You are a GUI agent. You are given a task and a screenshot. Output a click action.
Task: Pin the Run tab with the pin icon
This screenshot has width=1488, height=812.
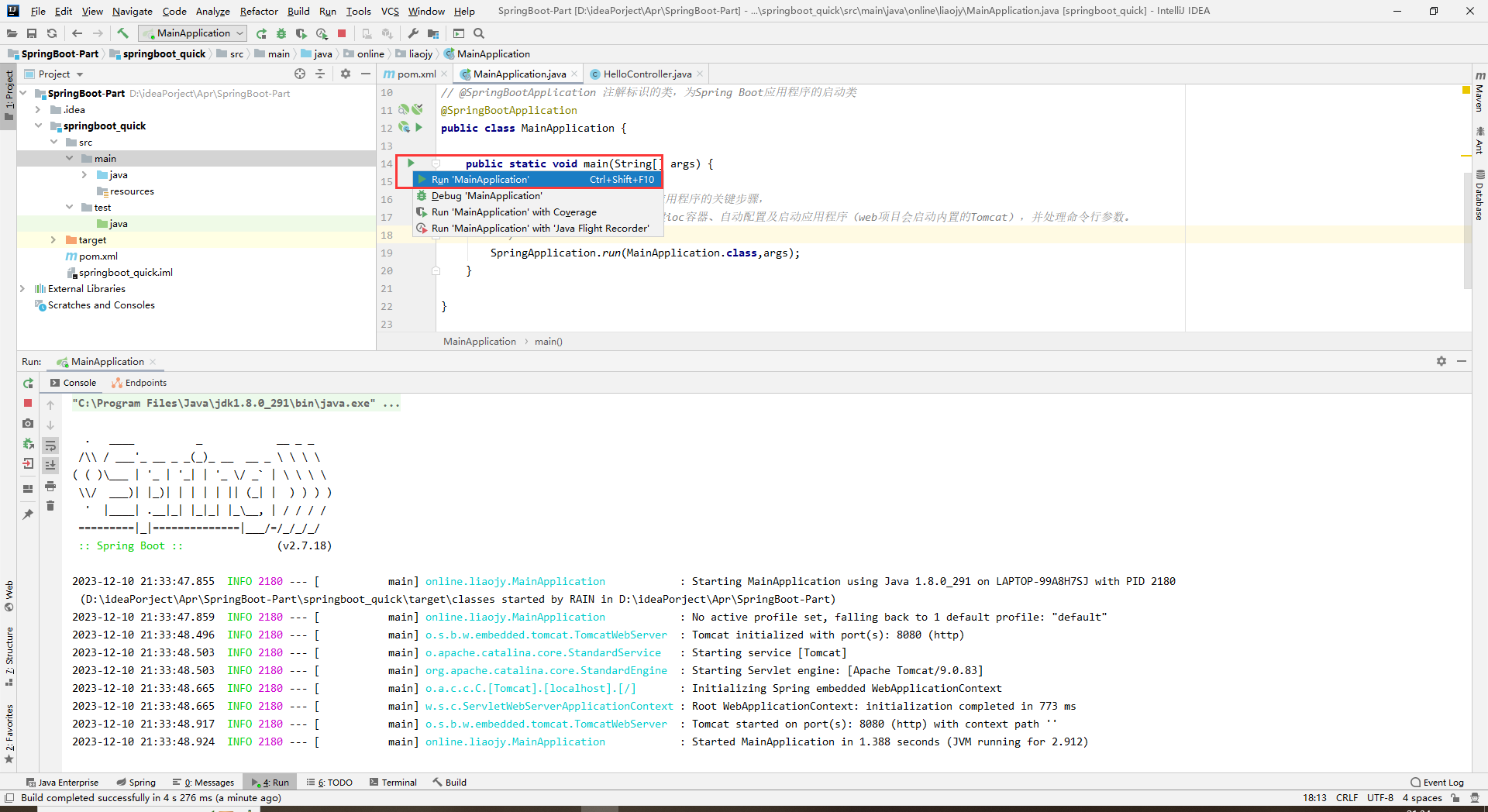(x=28, y=514)
